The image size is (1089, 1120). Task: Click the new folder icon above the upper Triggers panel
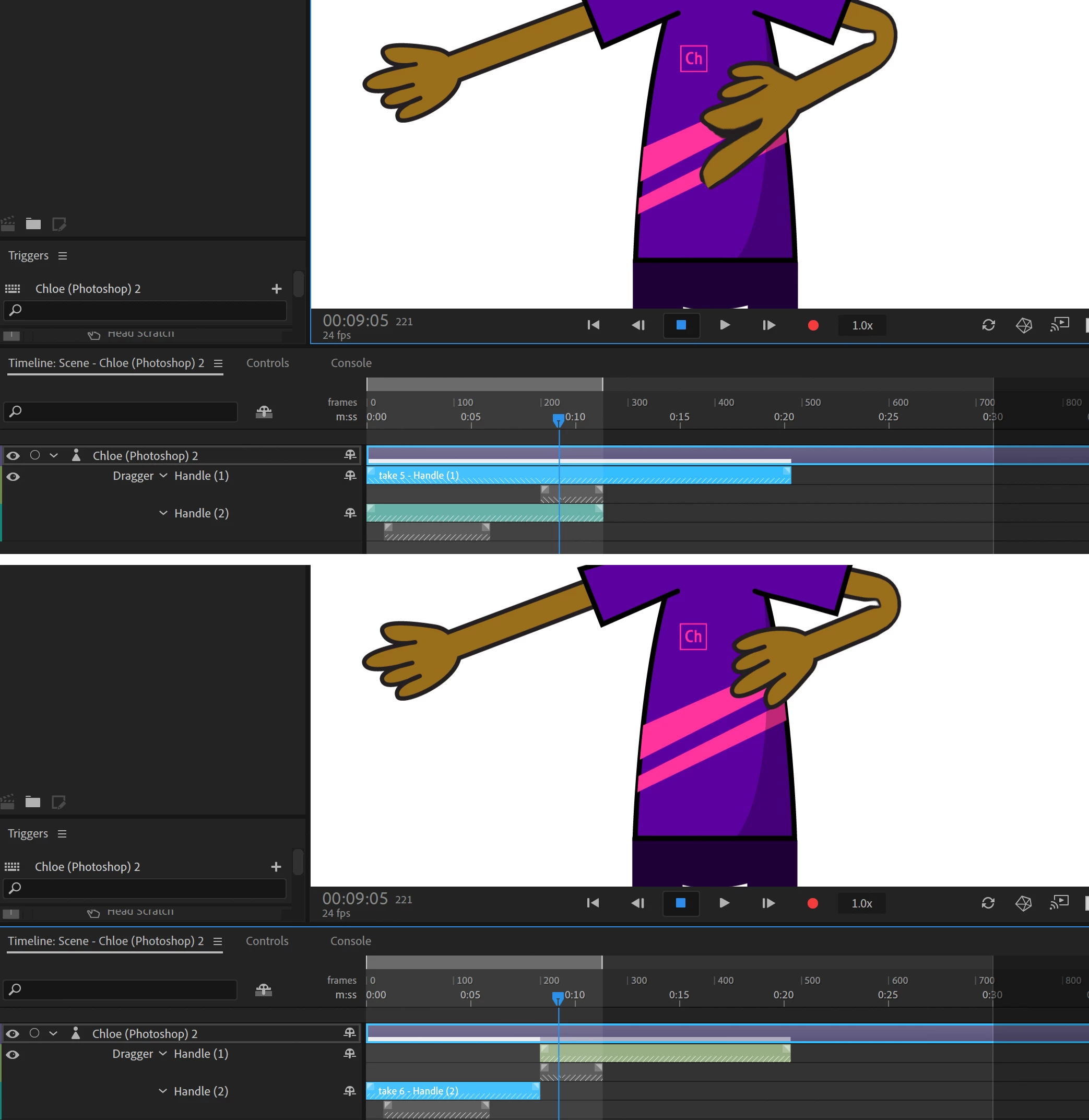[33, 224]
